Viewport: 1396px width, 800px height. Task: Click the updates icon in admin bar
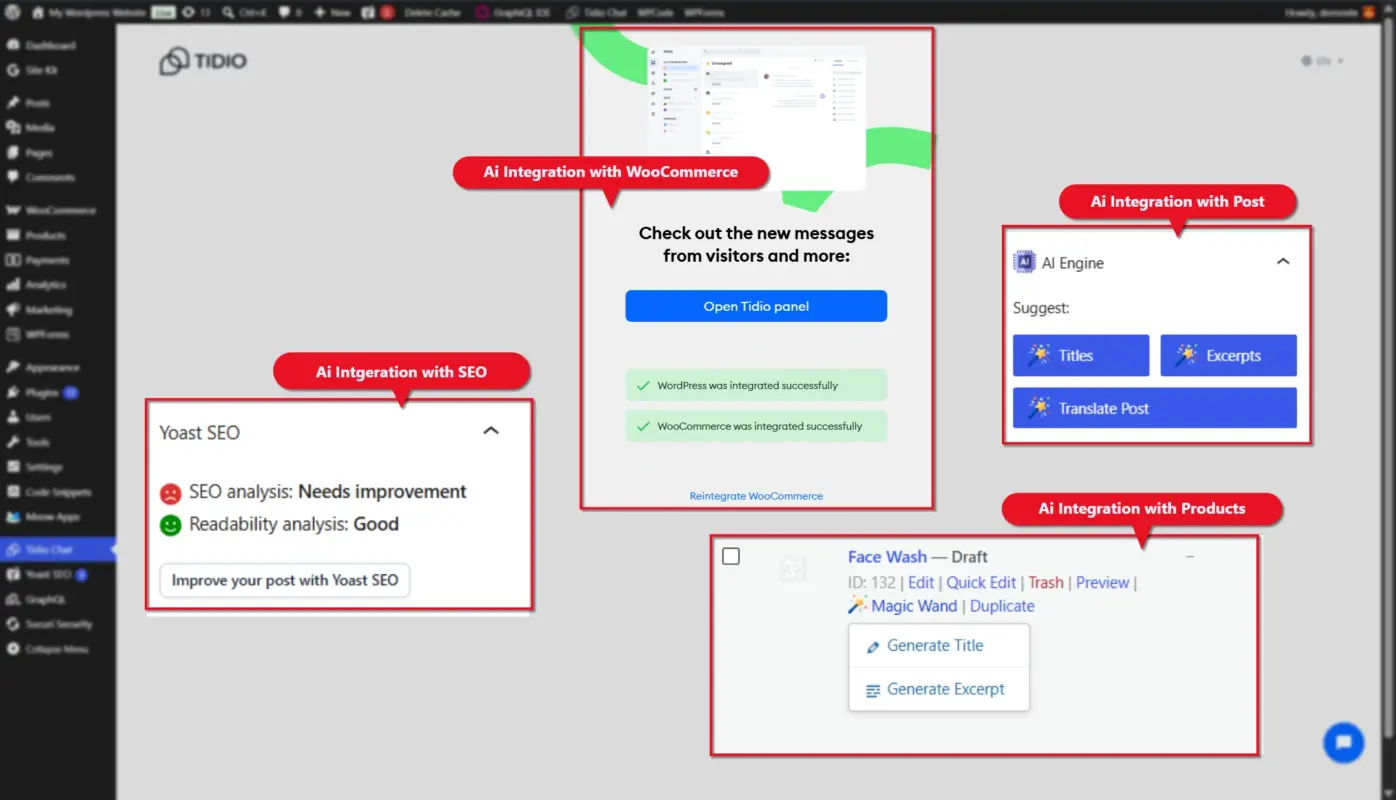coord(196,13)
